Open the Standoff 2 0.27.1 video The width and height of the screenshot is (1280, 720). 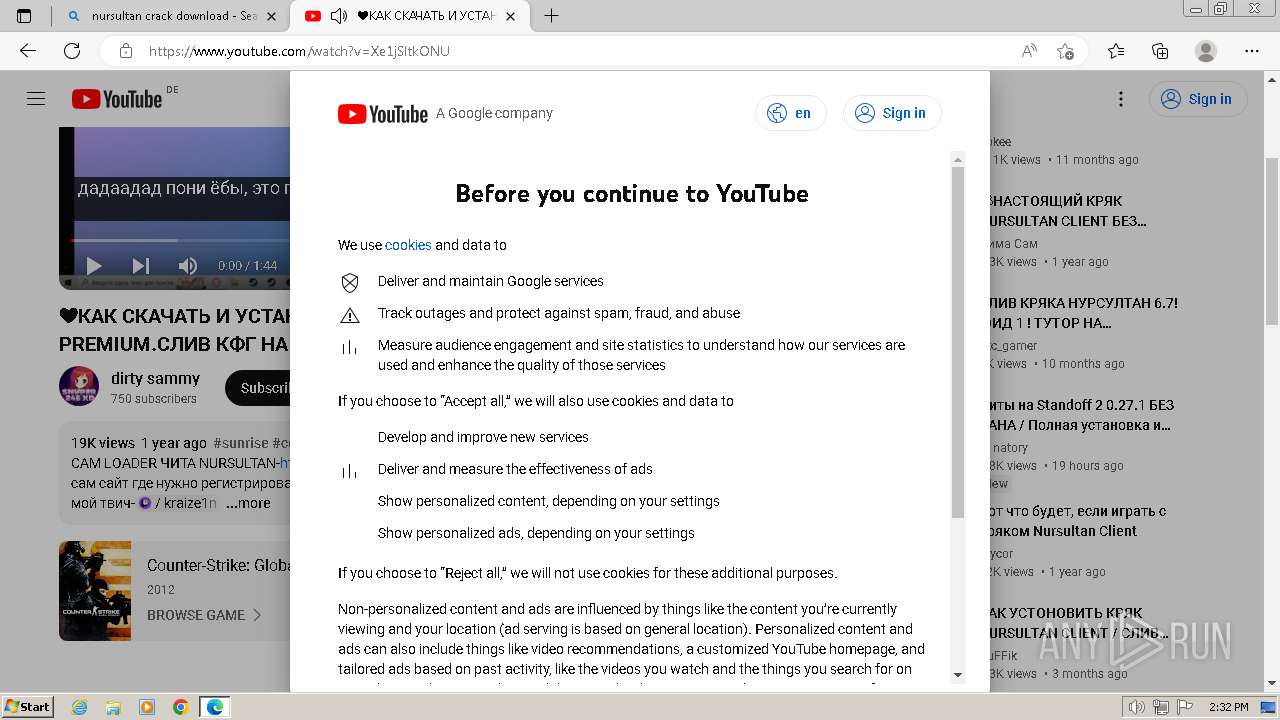click(1082, 415)
